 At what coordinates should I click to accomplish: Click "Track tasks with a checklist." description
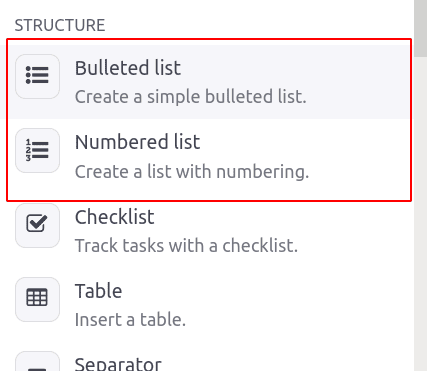pos(186,246)
